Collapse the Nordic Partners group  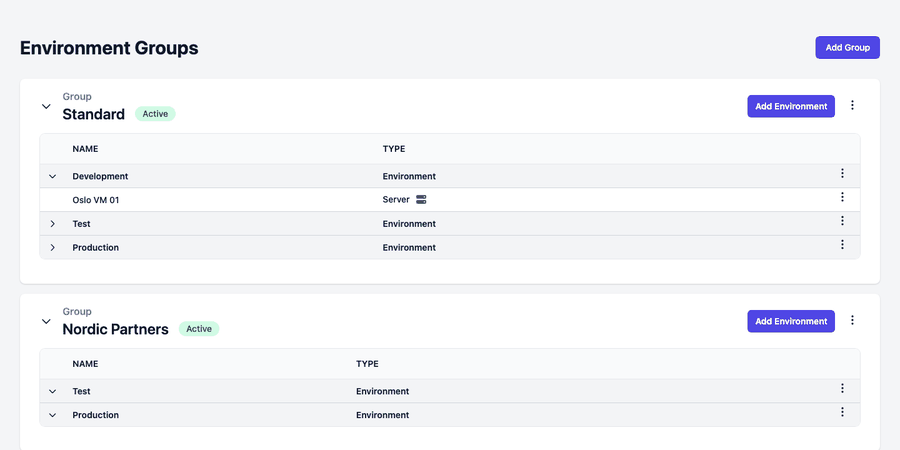click(46, 321)
